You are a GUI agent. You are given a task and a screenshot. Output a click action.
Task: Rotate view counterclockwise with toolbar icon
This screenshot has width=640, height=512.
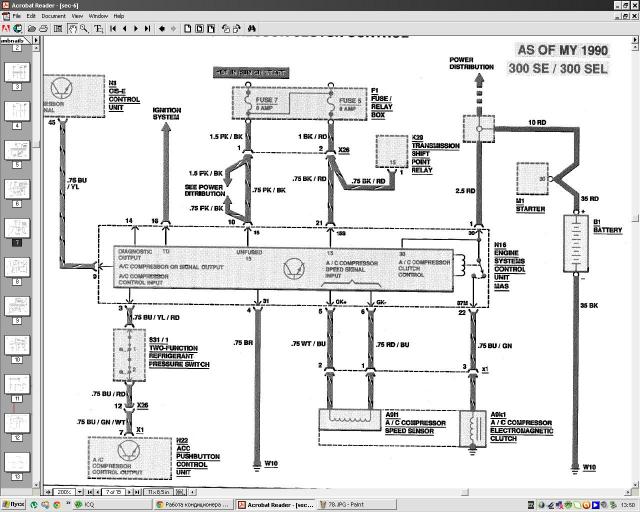click(226, 29)
